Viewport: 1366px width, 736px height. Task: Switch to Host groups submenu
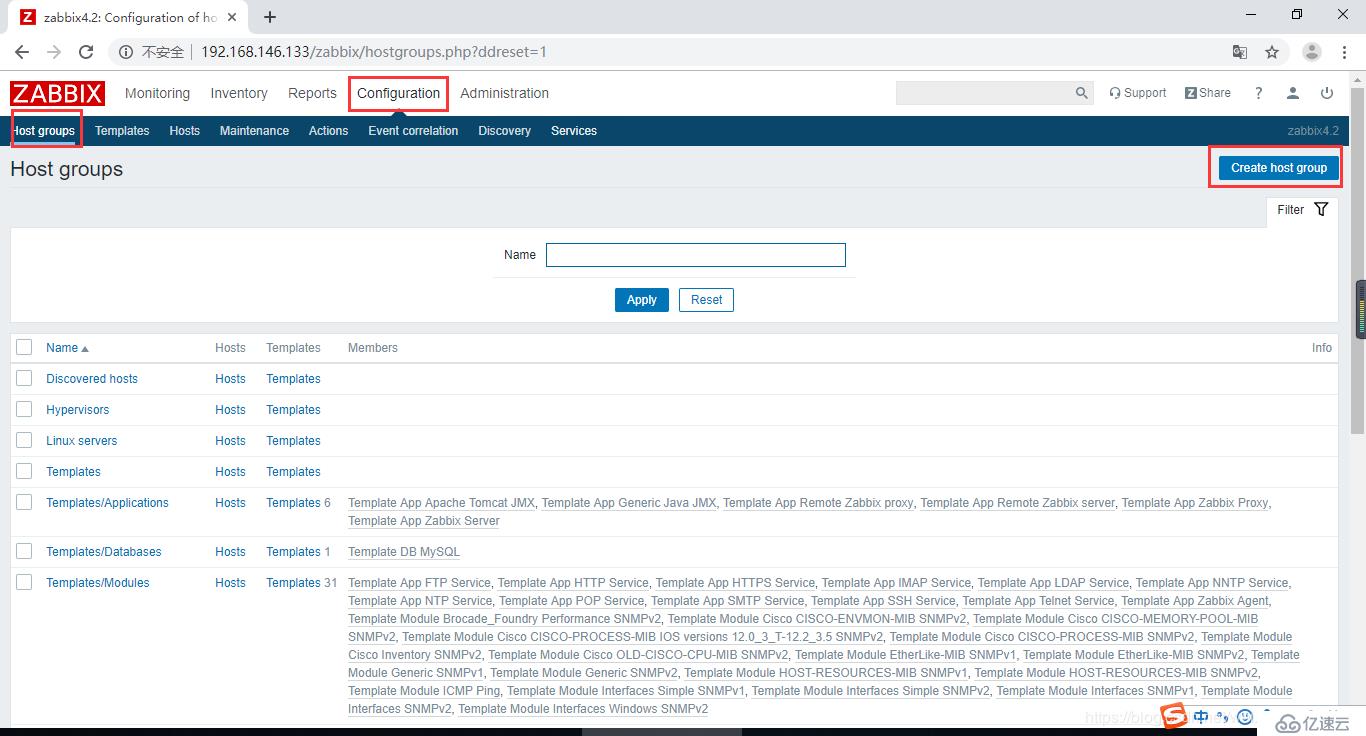click(x=44, y=131)
